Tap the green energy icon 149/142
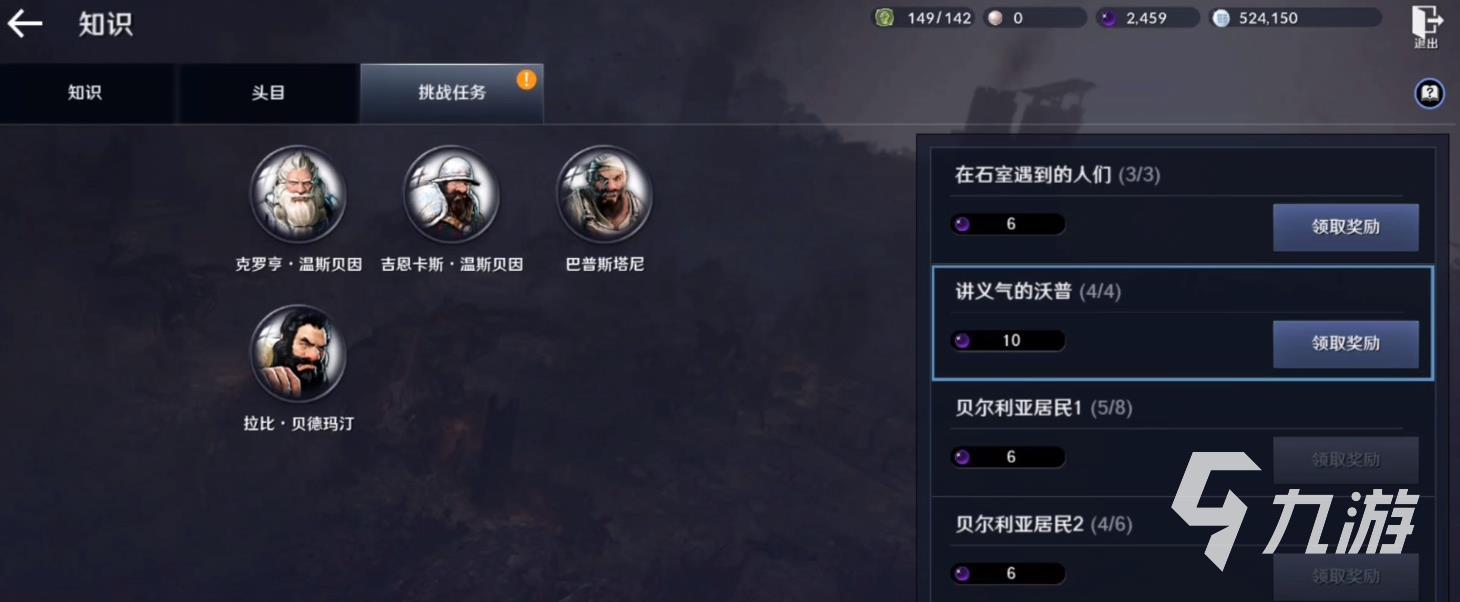The width and height of the screenshot is (1460, 602). pos(884,18)
